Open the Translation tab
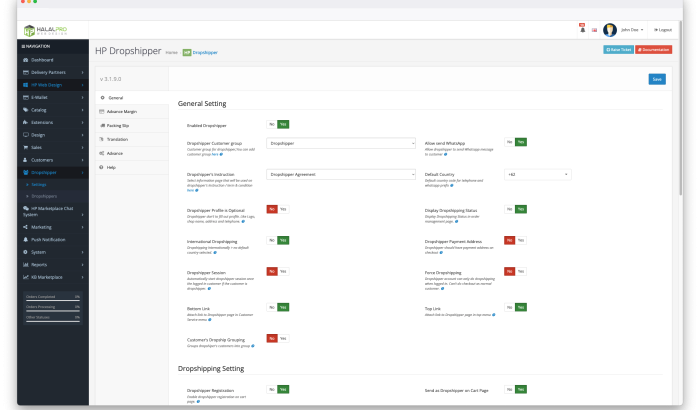Screen dimensions: 700x410 click(x=132, y=139)
